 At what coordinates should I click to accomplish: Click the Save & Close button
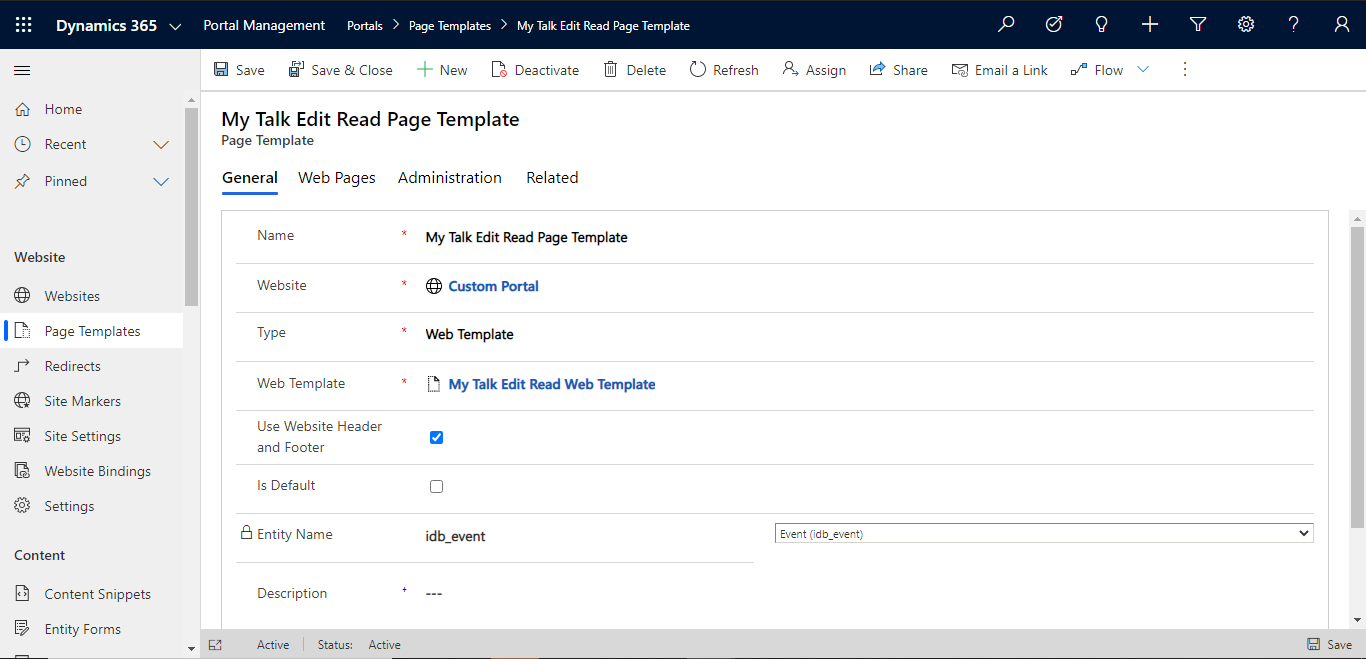point(340,69)
